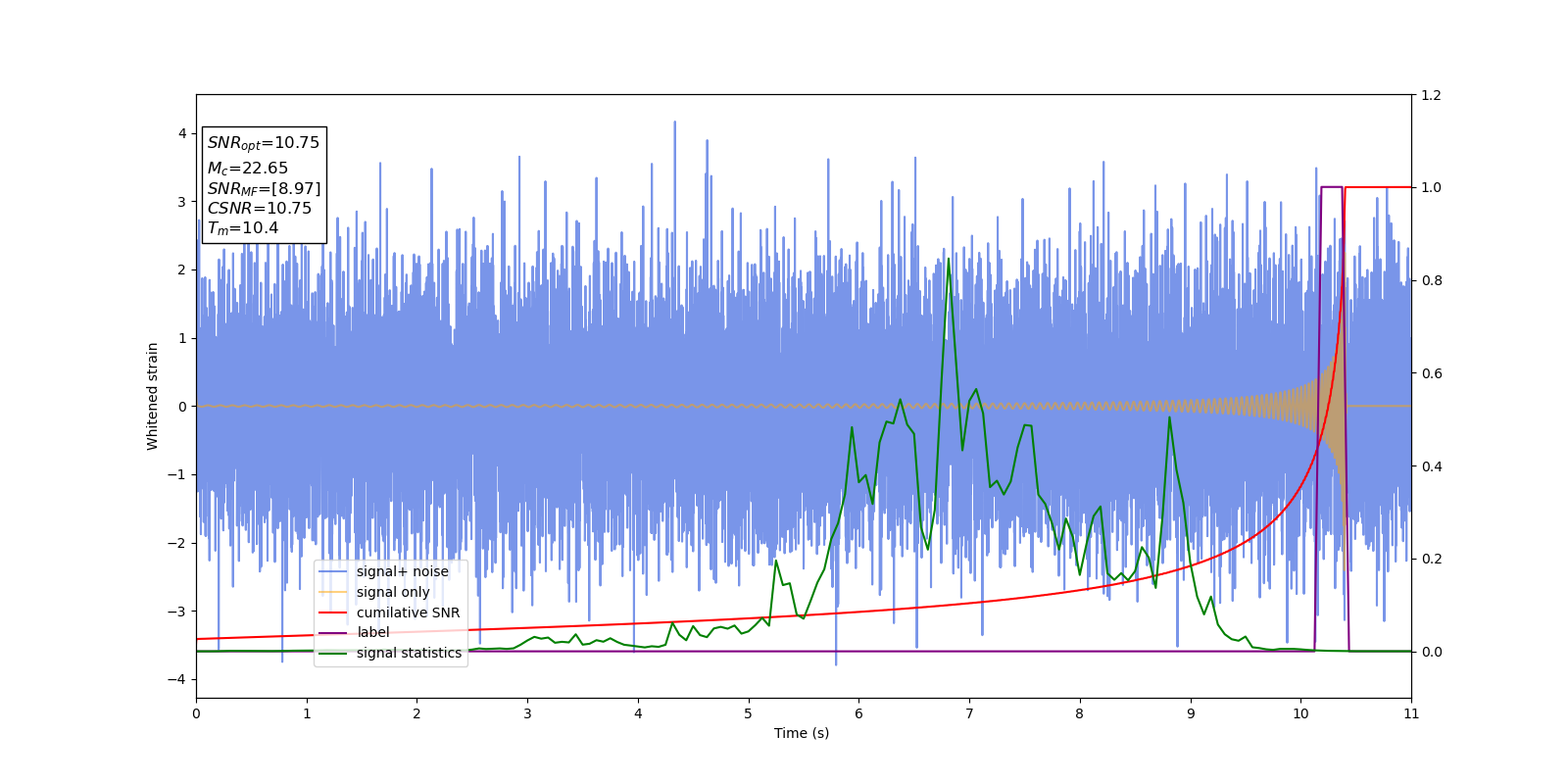Click right axis tick label 0.6
This screenshot has height=784, width=1568.
click(1432, 373)
